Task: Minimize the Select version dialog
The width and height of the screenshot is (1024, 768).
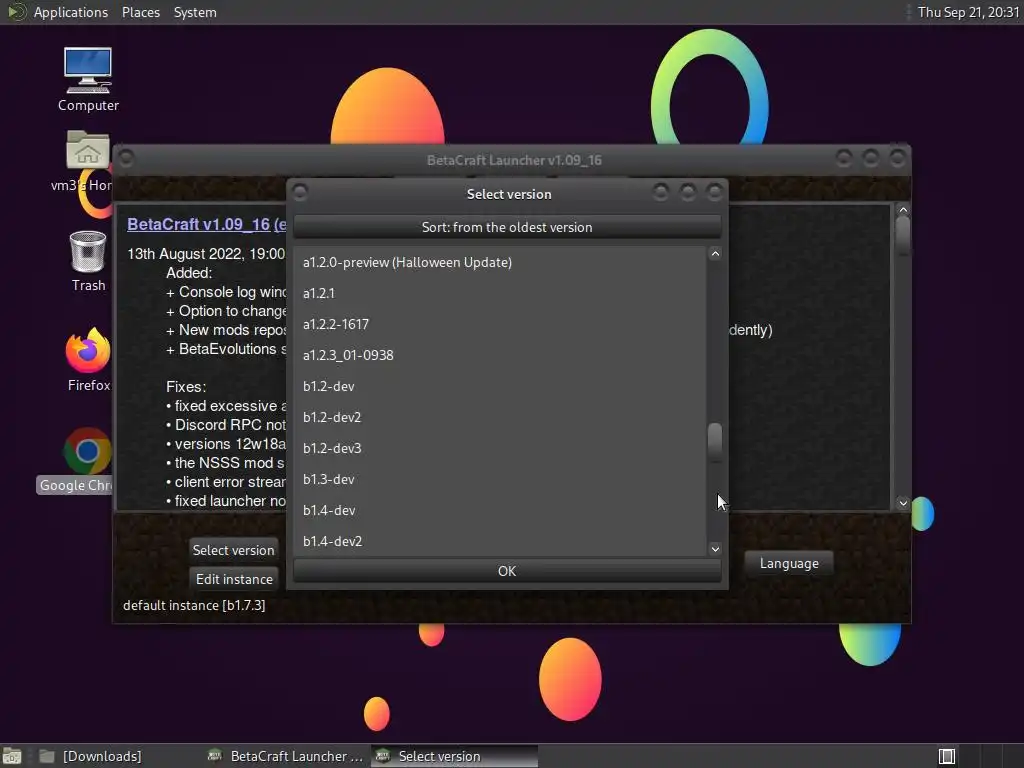Action: coord(661,192)
